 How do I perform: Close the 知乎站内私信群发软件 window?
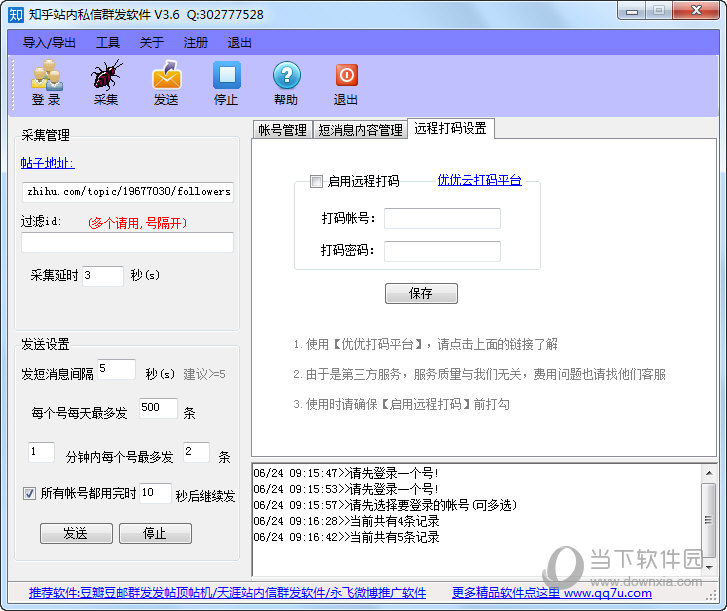[x=696, y=11]
